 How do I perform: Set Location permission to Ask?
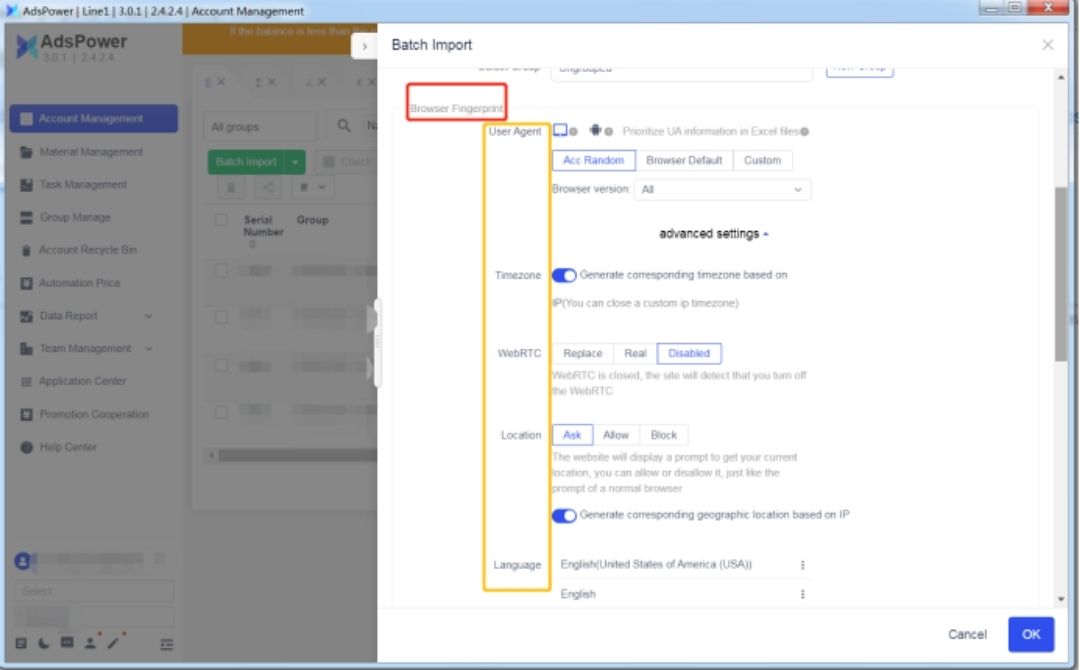tap(572, 435)
